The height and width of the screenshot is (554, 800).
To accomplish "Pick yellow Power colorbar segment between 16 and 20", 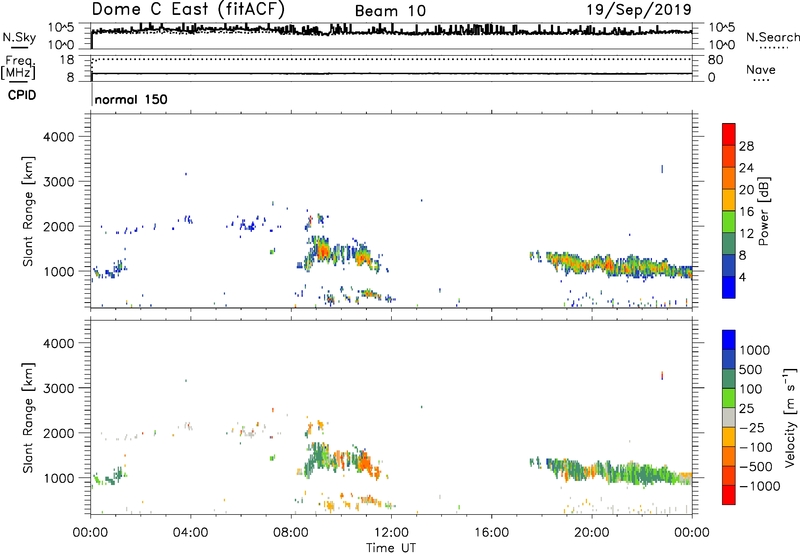I will pyautogui.click(x=729, y=200).
